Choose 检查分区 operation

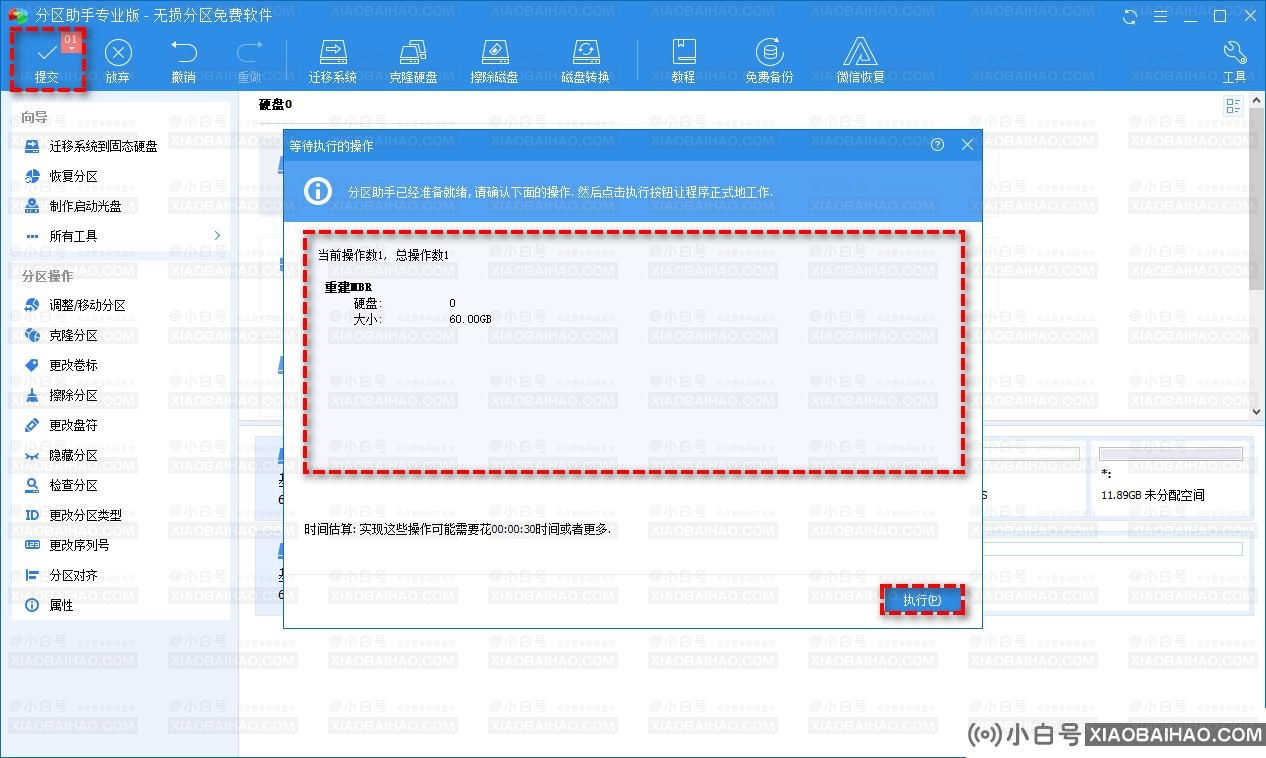coord(73,485)
